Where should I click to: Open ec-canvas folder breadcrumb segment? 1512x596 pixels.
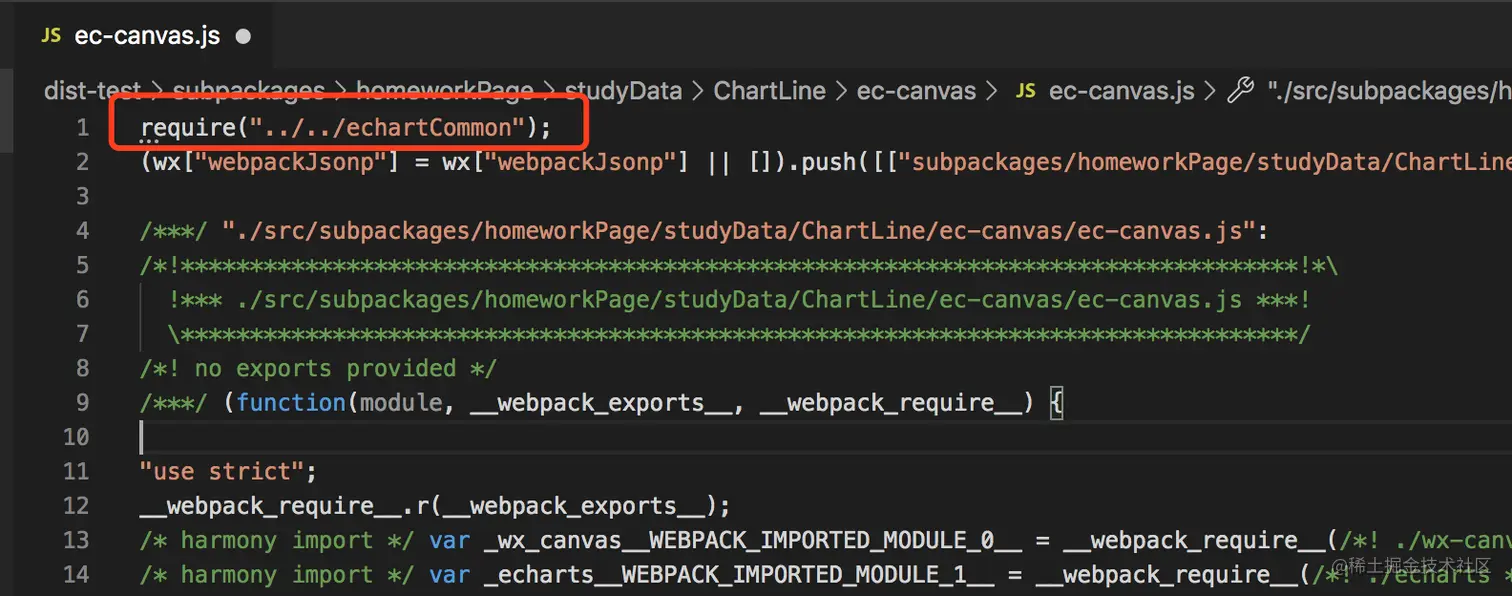point(916,91)
